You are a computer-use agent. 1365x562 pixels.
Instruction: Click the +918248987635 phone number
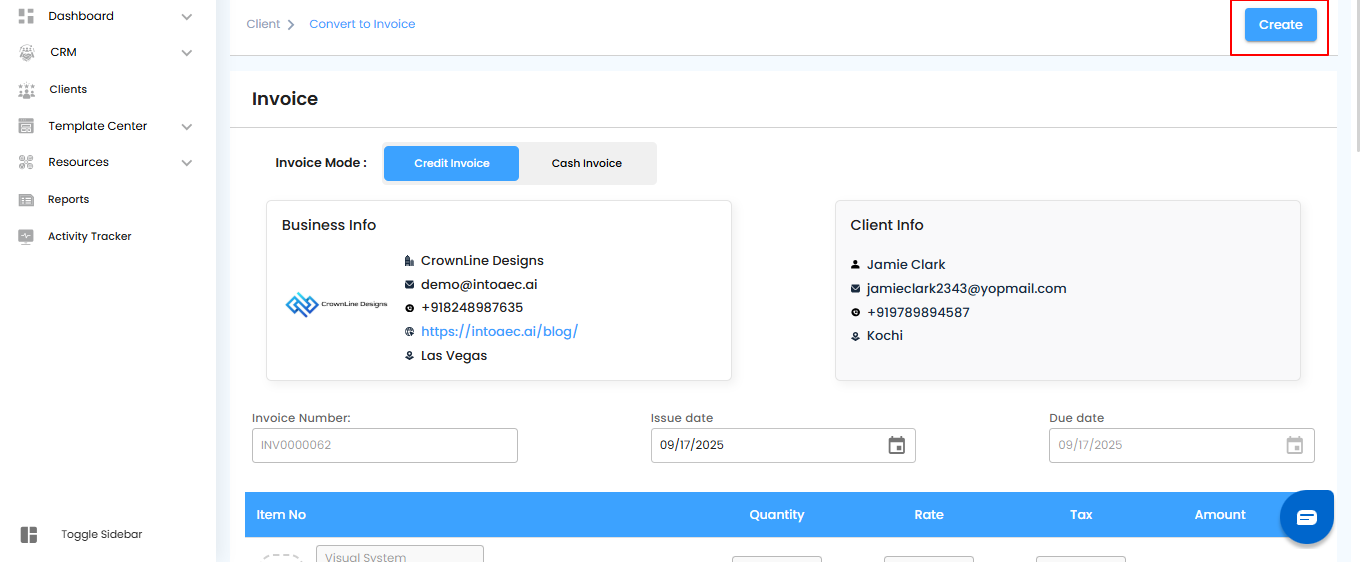pyautogui.click(x=472, y=307)
